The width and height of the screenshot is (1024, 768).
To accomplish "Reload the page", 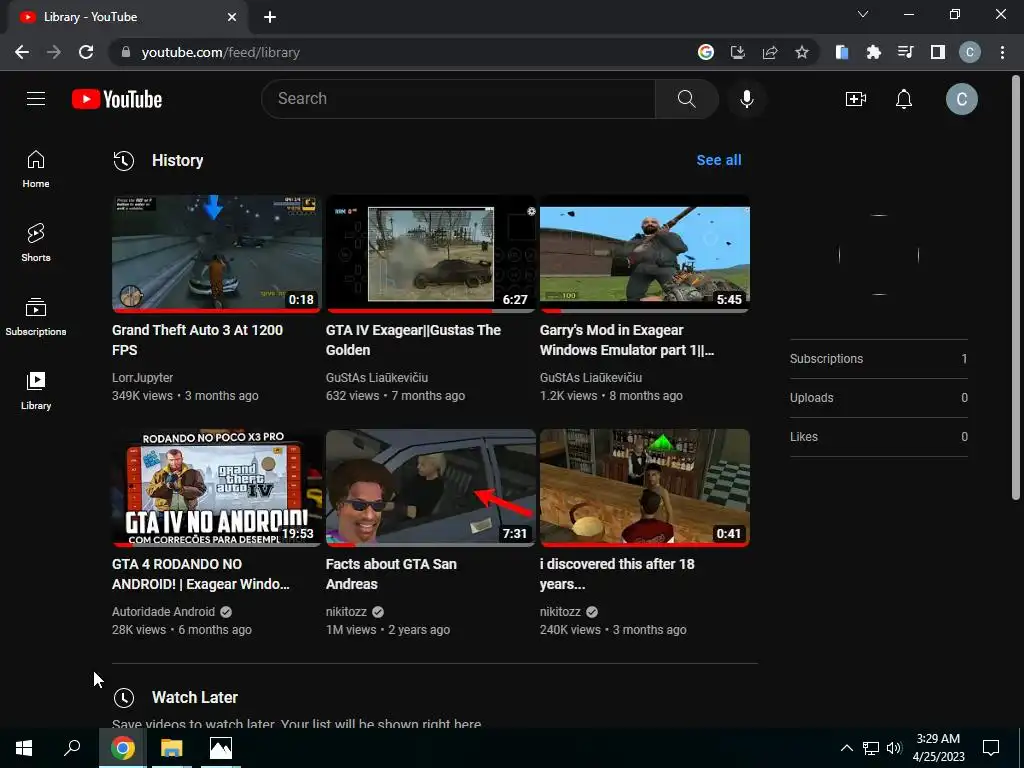I will point(86,52).
